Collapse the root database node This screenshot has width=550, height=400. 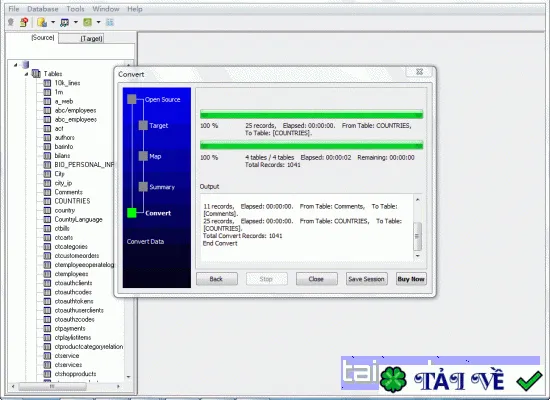click(15, 65)
